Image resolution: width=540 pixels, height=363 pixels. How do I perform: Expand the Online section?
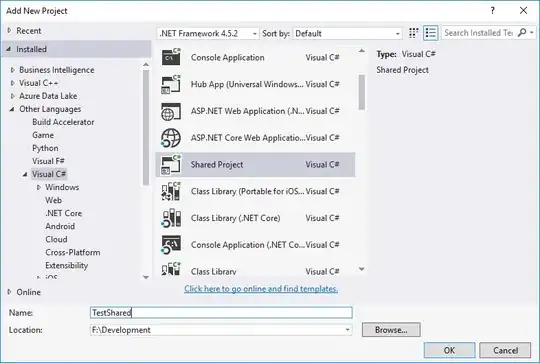[x=9, y=292]
